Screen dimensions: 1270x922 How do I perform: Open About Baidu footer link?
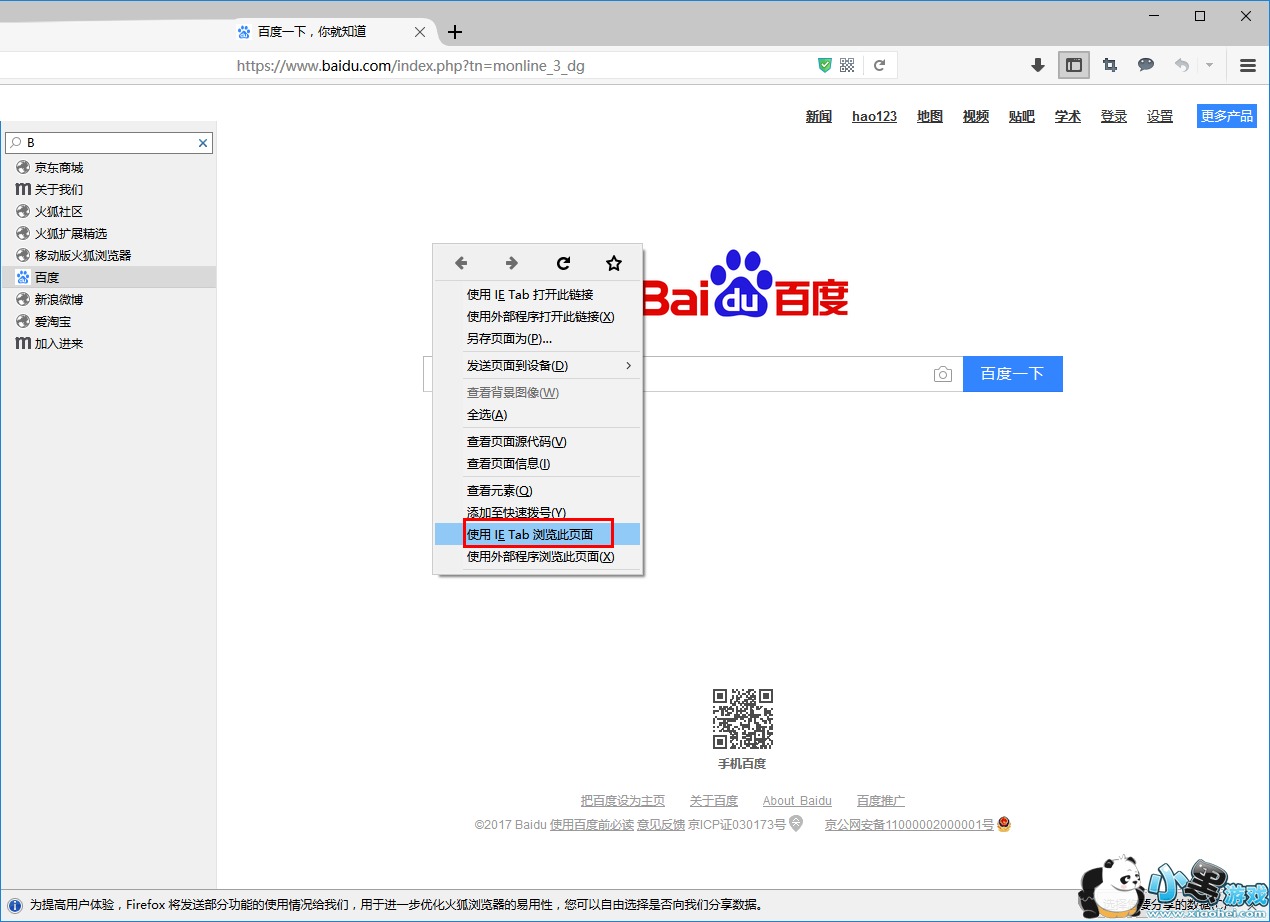[797, 801]
